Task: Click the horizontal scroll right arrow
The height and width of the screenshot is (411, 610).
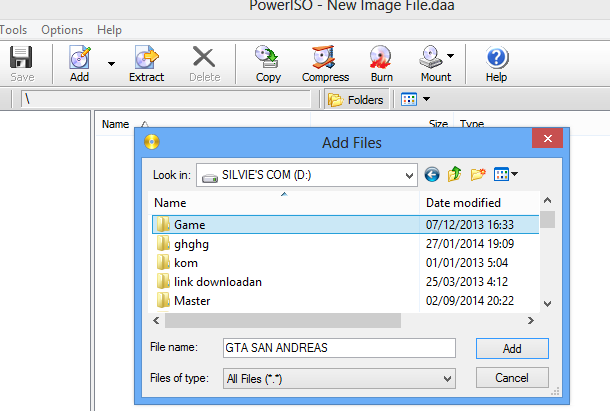Action: coord(530,321)
